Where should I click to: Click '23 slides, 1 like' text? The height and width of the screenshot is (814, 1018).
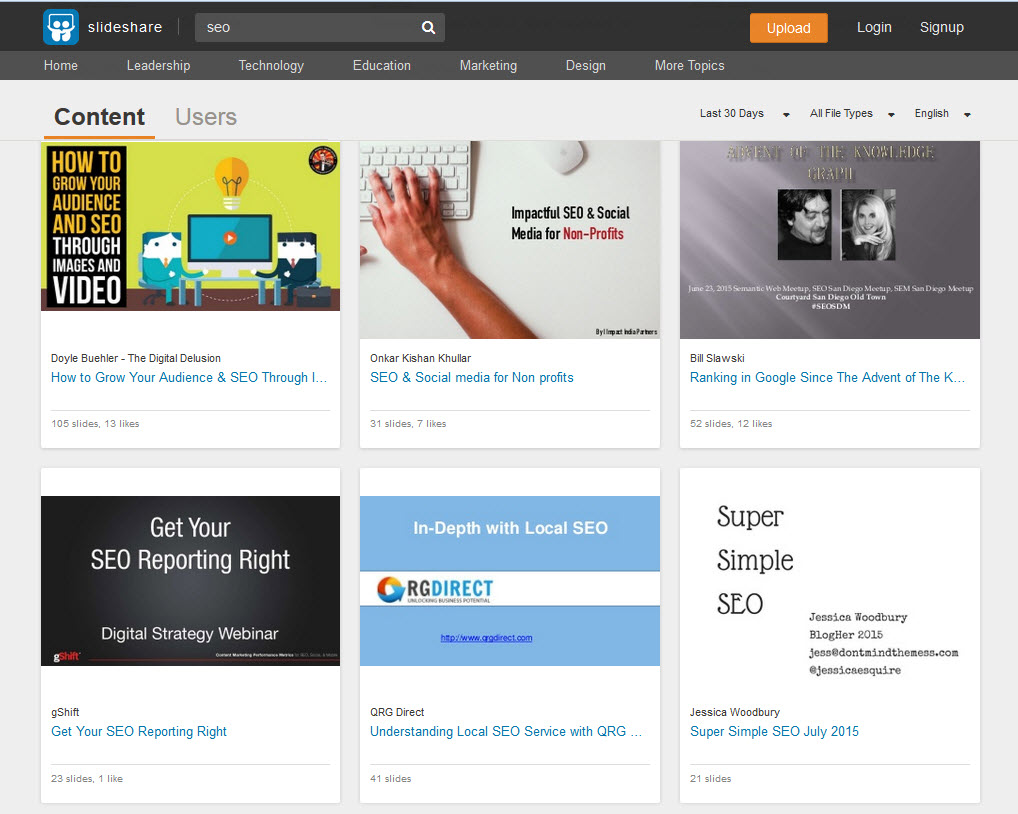pos(87,778)
